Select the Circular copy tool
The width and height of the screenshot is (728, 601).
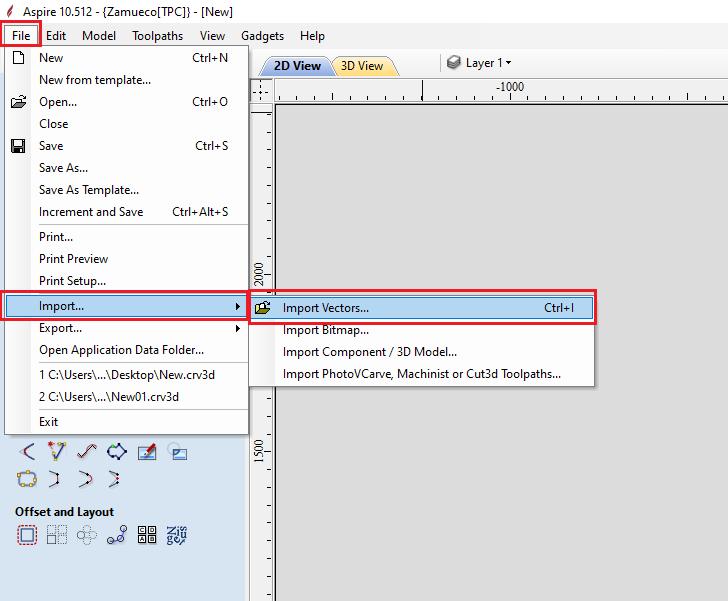[x=87, y=535]
